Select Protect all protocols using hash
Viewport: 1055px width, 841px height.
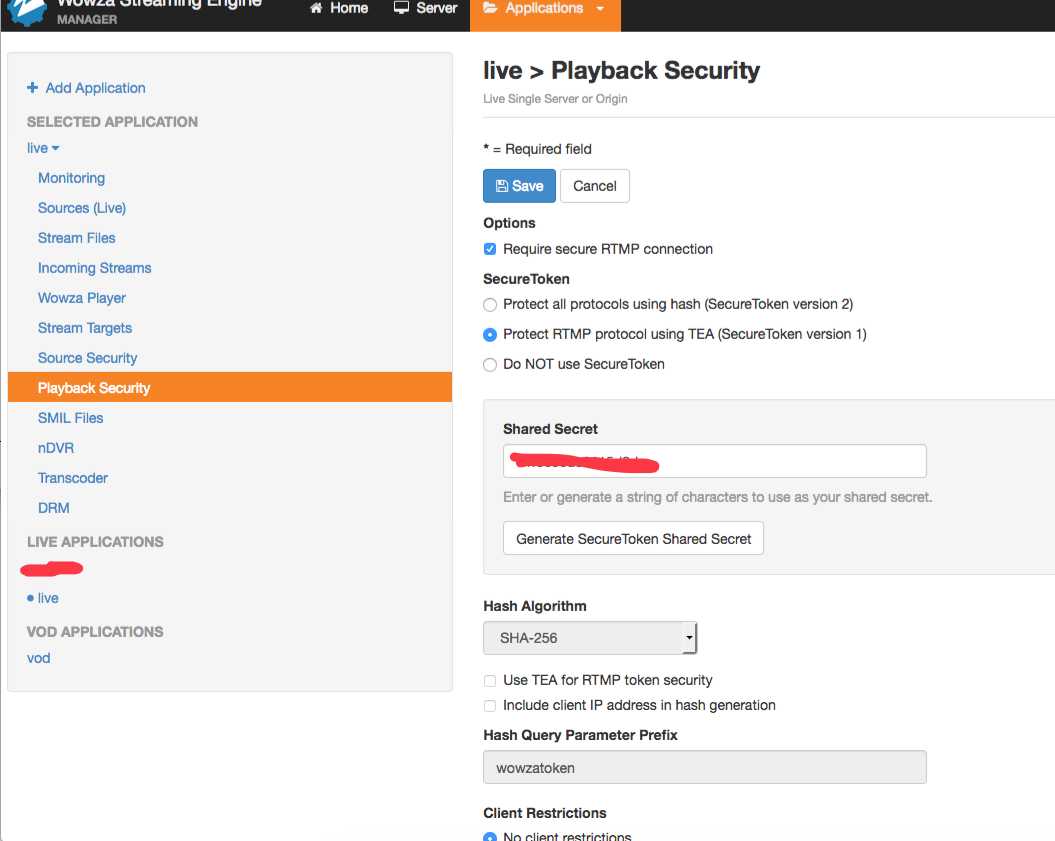tap(490, 305)
